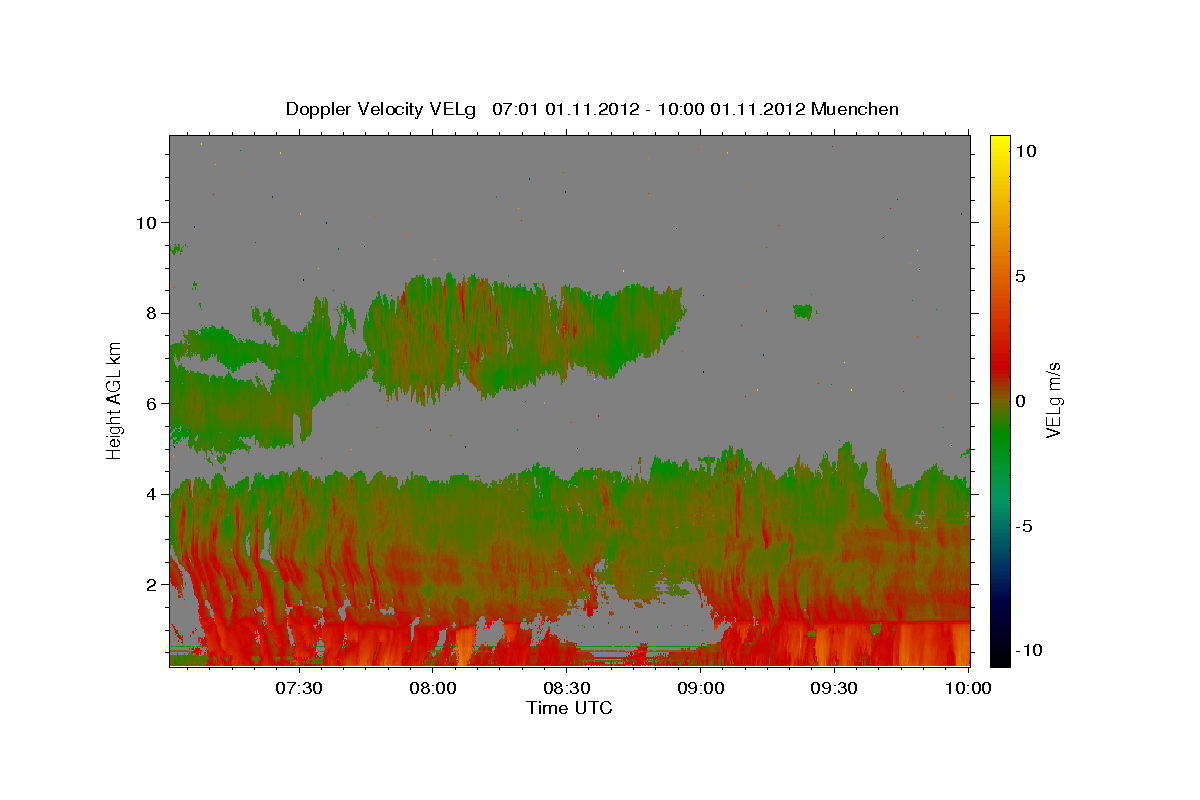
Task: Click the height tick label "6"
Action: tap(151, 403)
